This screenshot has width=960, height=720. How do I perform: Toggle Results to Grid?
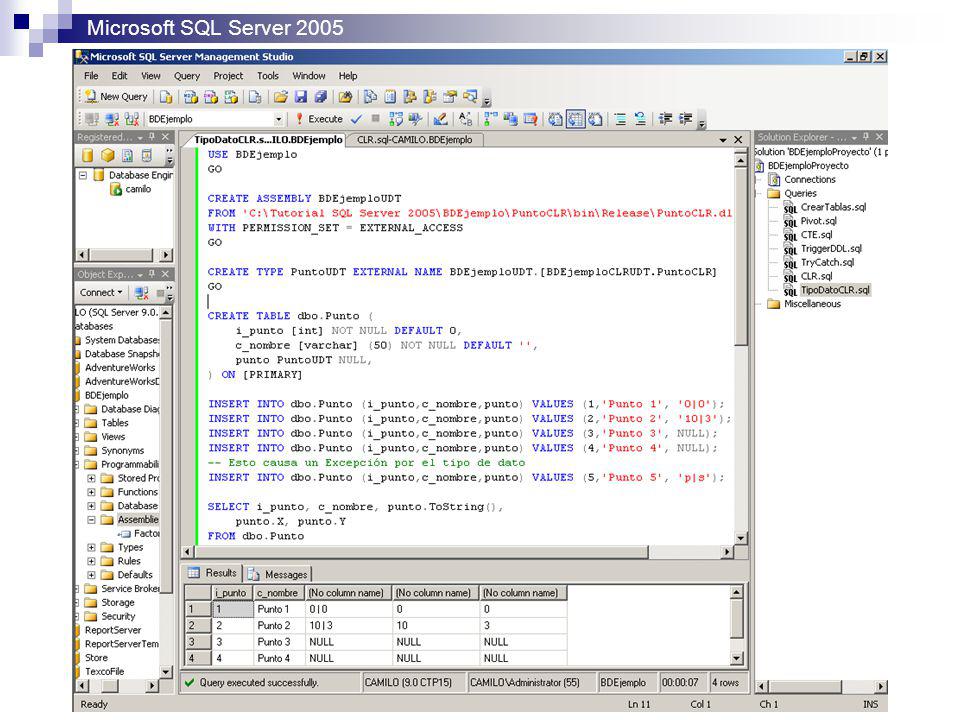point(576,119)
